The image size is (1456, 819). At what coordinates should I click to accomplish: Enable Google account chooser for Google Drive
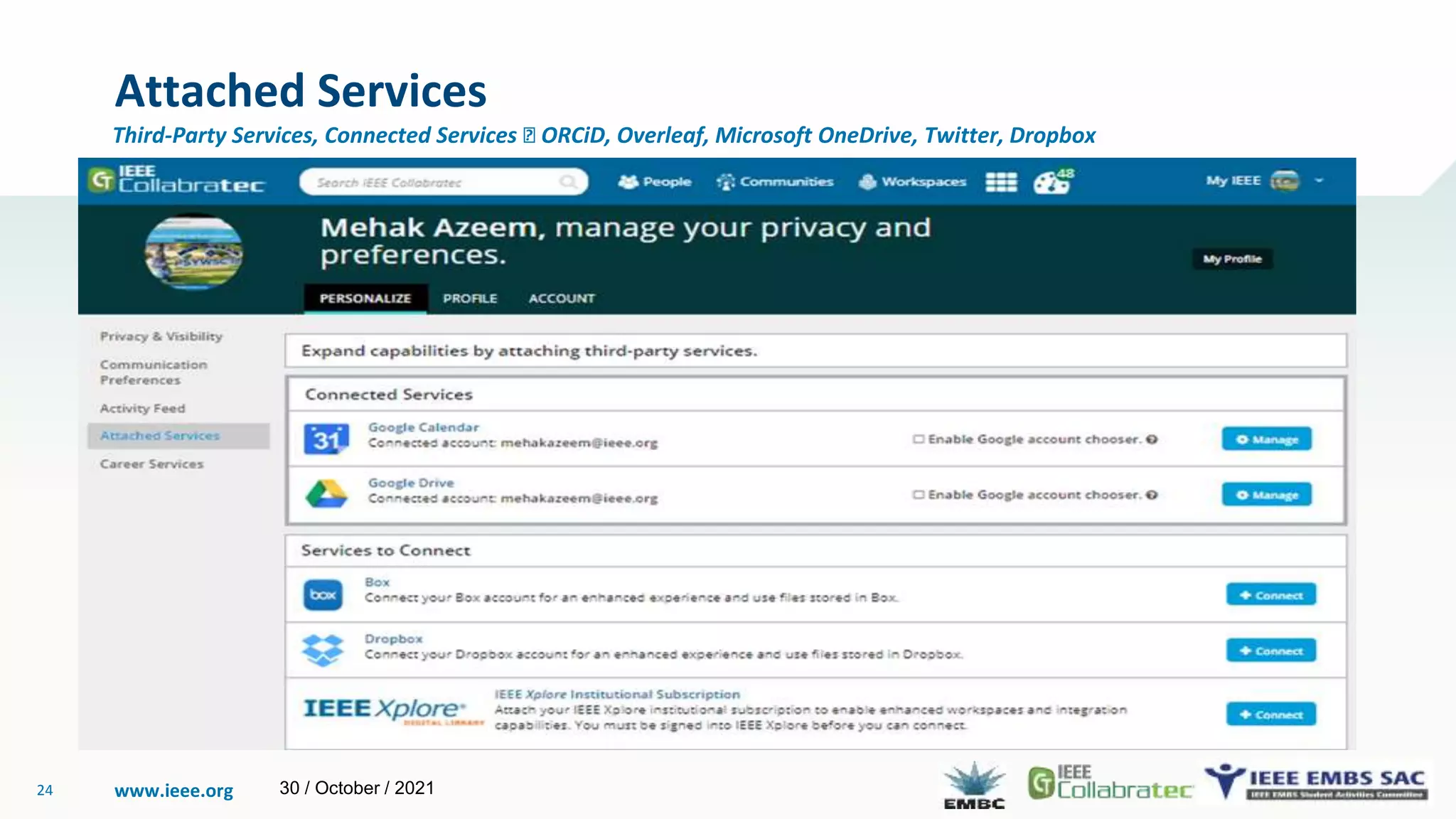pos(919,495)
